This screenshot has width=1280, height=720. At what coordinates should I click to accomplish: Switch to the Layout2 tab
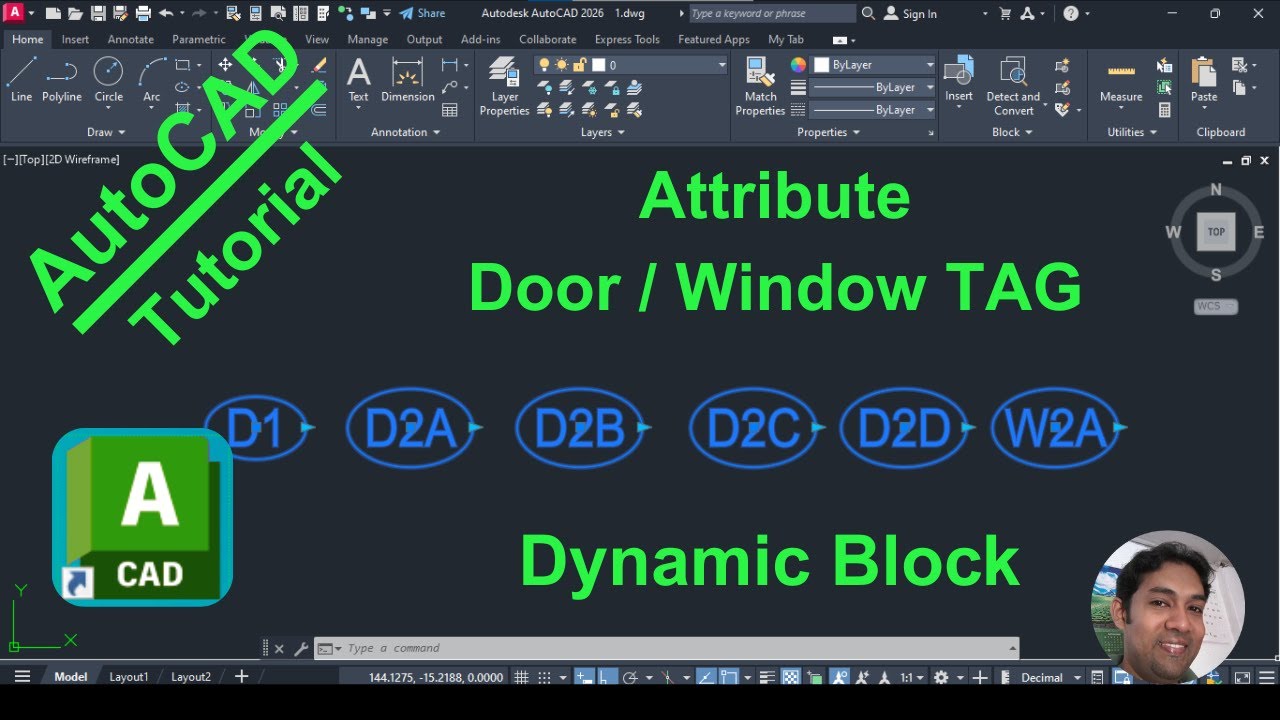191,677
